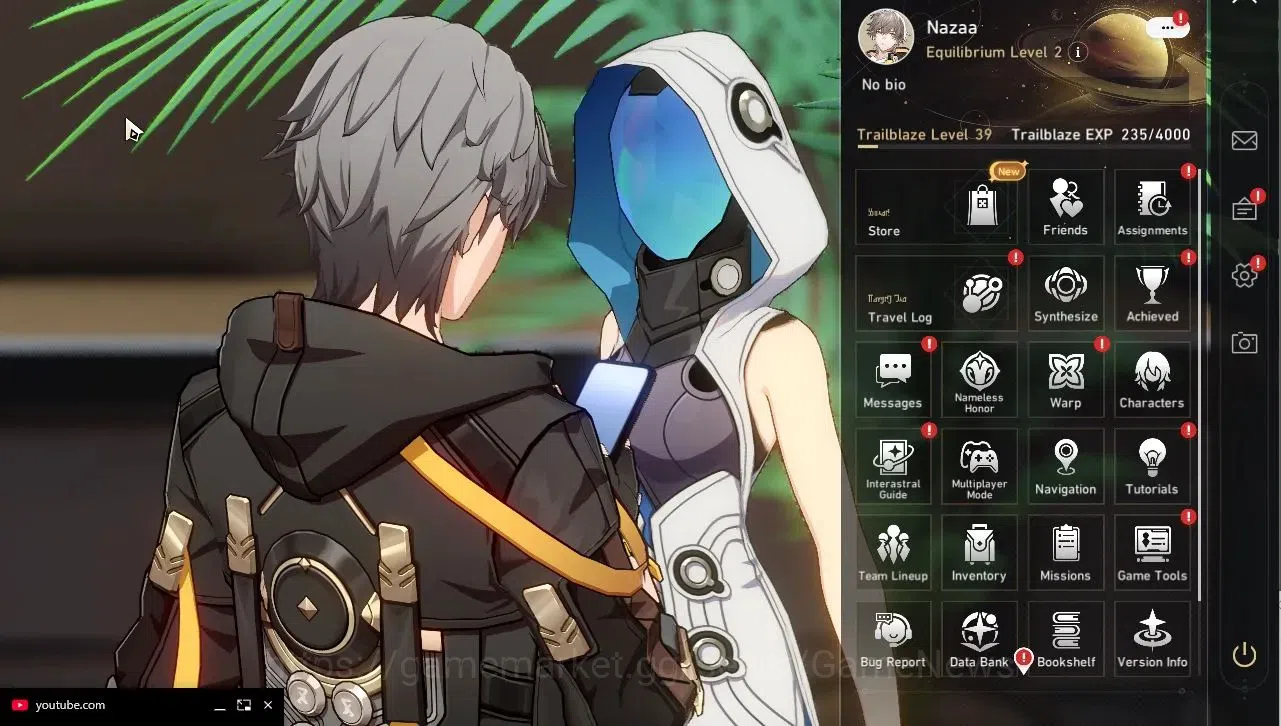Viewport: 1281px width, 726px height.
Task: Open Game Tools
Action: (1152, 552)
